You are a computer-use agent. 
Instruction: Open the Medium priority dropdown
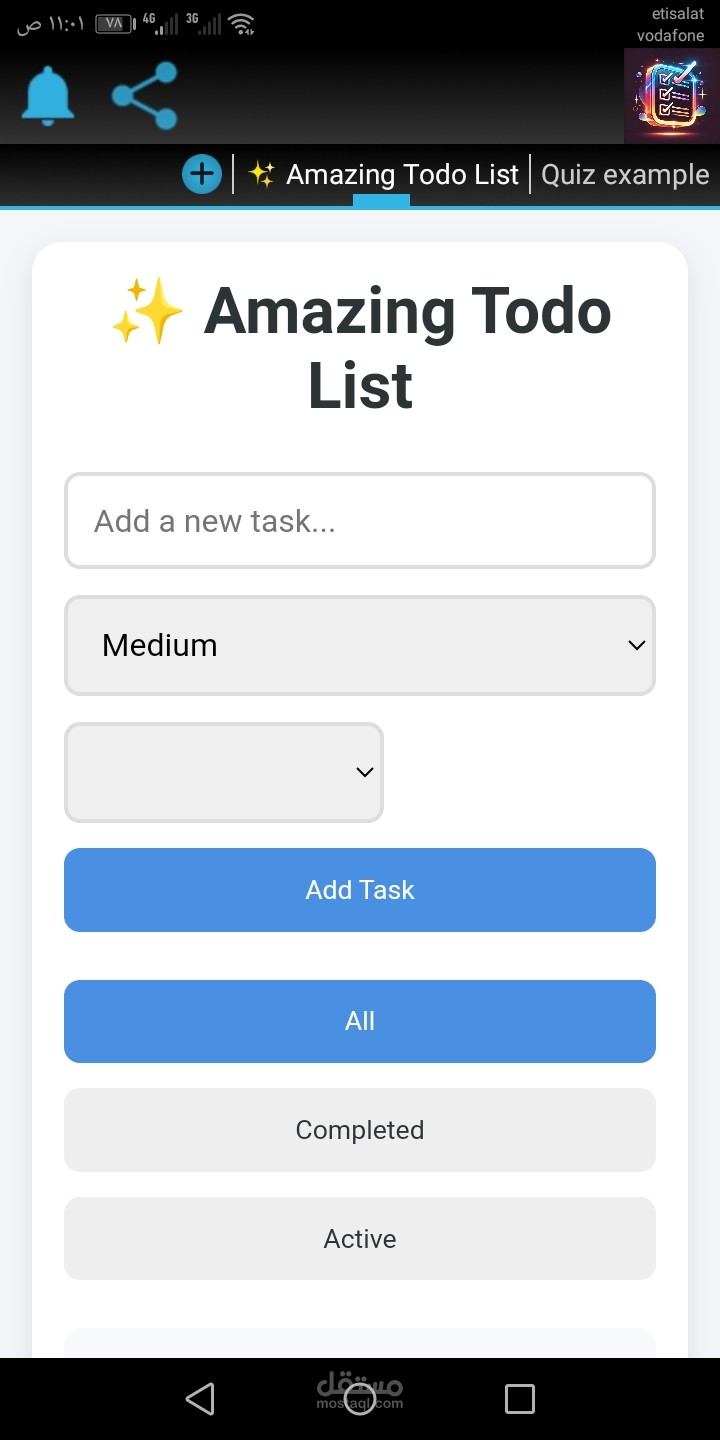point(360,645)
